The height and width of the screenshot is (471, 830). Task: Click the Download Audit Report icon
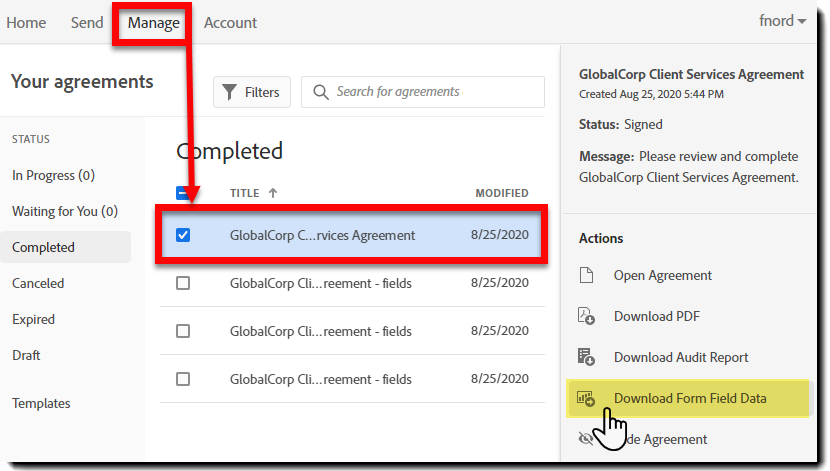587,357
